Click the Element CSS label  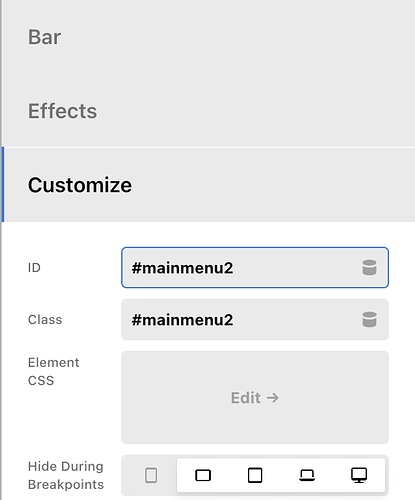[x=54, y=371]
